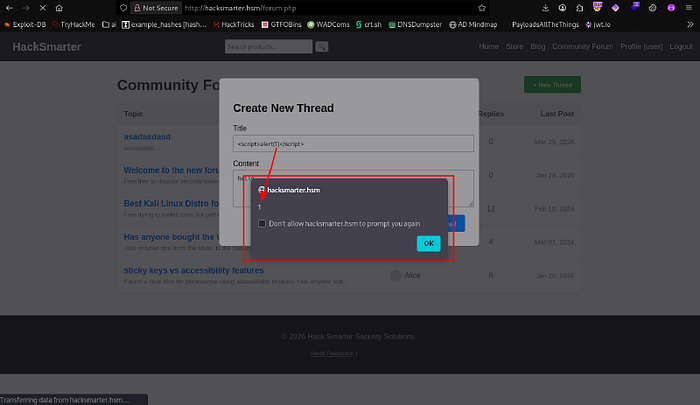Image resolution: width=700 pixels, height=405 pixels.
Task: Open the Welcome to the new forum thread
Action: coord(171,170)
